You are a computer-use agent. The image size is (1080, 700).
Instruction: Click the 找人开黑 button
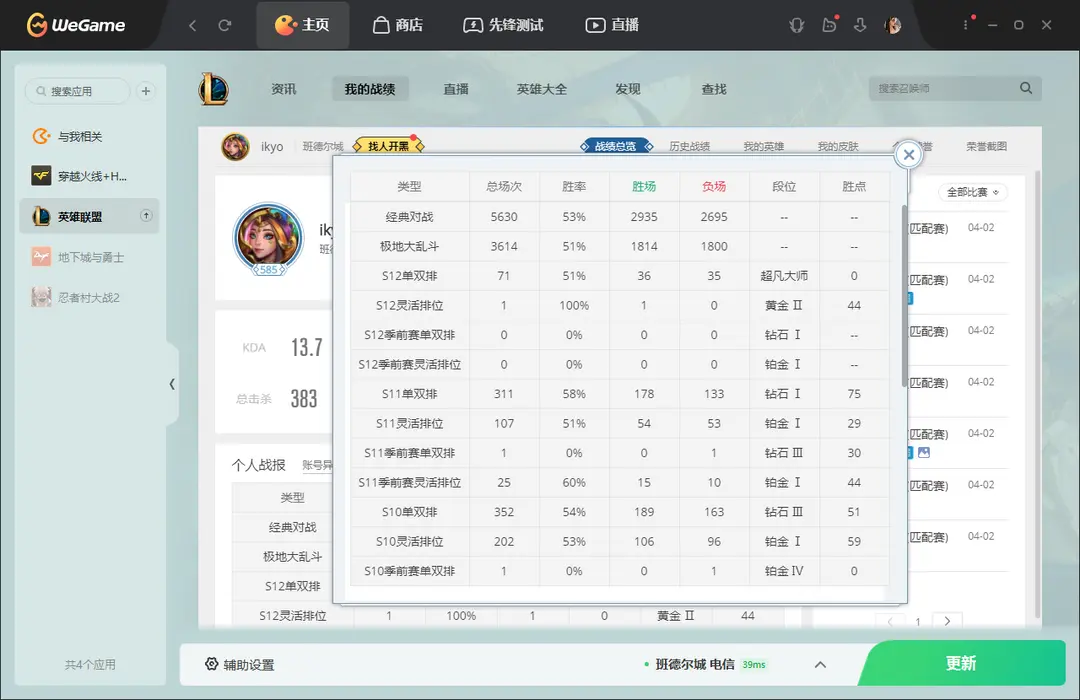coord(388,146)
